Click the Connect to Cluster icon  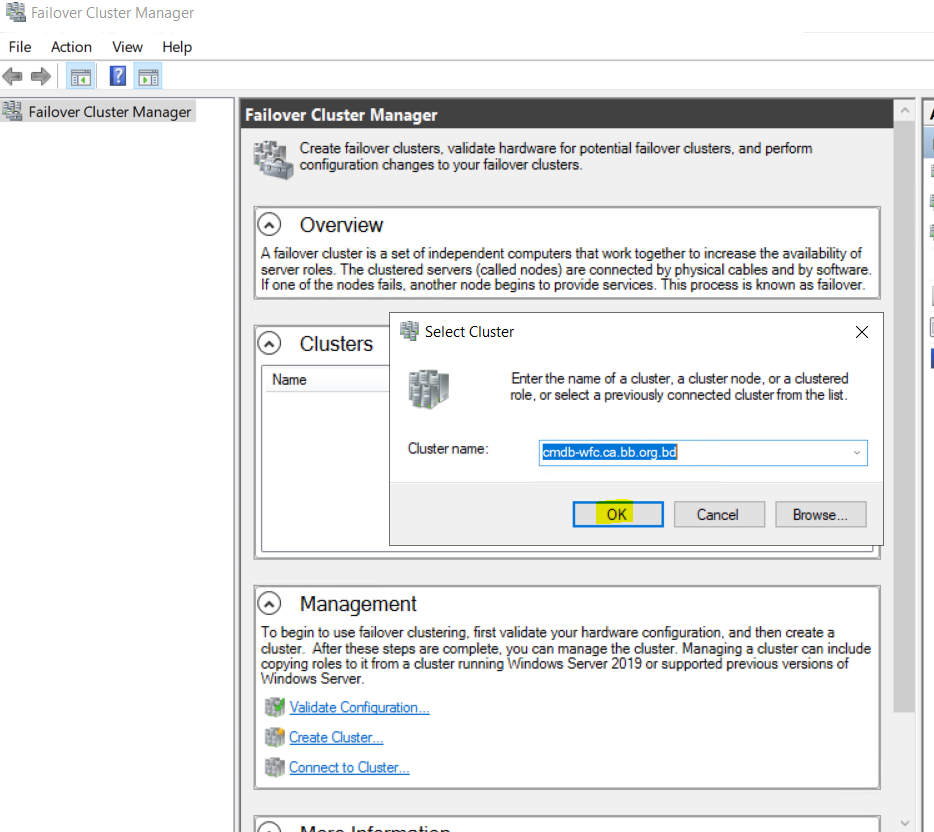click(275, 767)
